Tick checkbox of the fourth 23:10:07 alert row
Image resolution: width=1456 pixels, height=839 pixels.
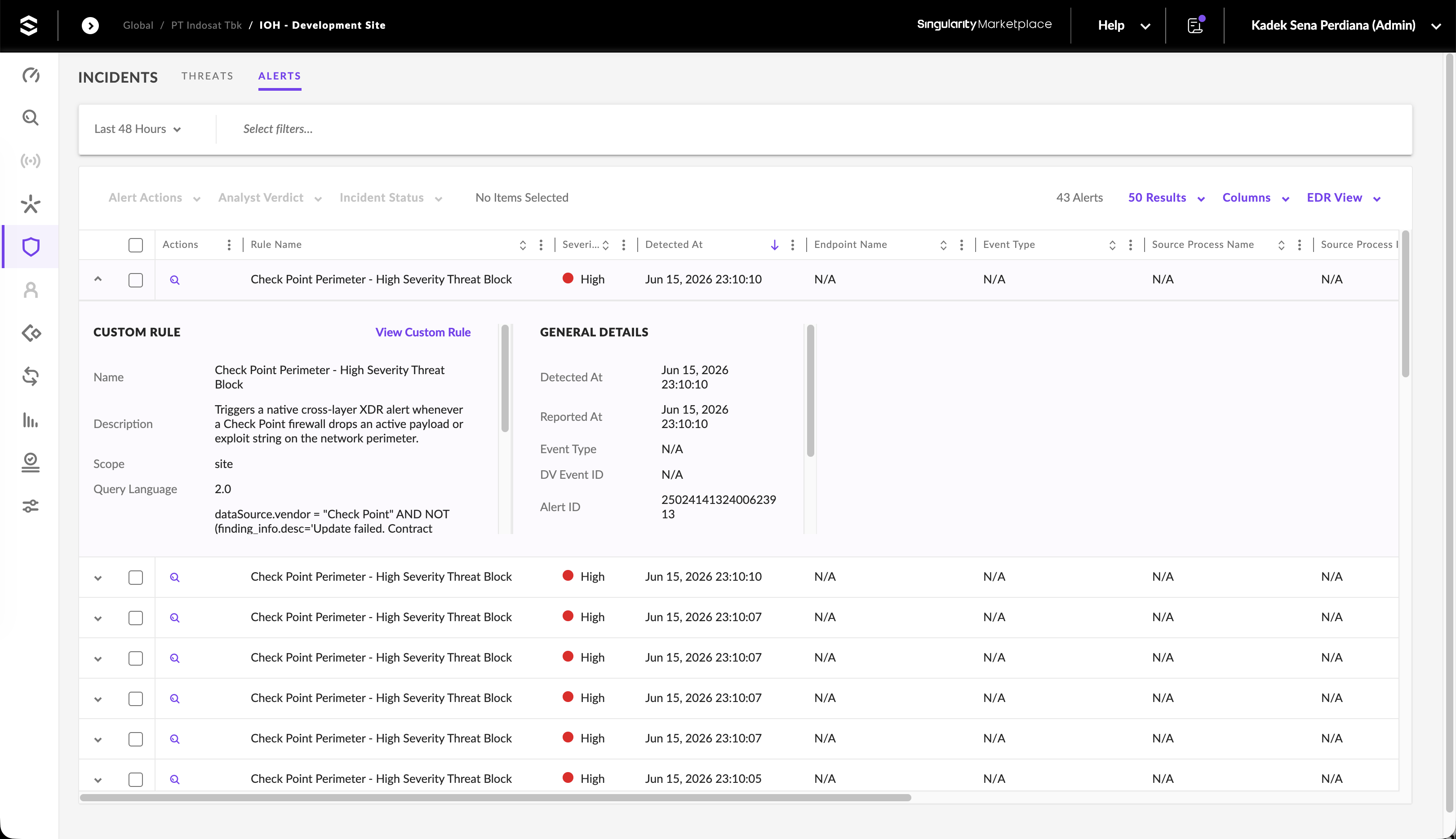pyautogui.click(x=135, y=739)
